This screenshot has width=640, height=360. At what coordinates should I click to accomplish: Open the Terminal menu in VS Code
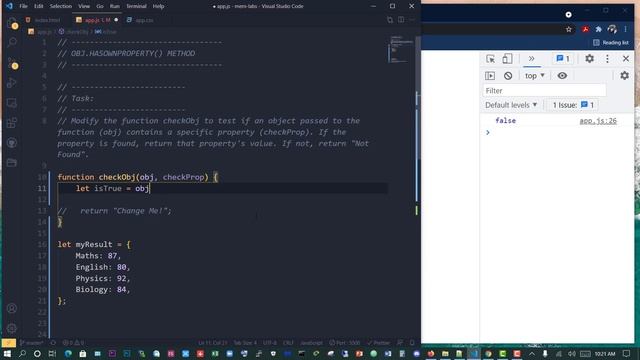tap(136, 6)
